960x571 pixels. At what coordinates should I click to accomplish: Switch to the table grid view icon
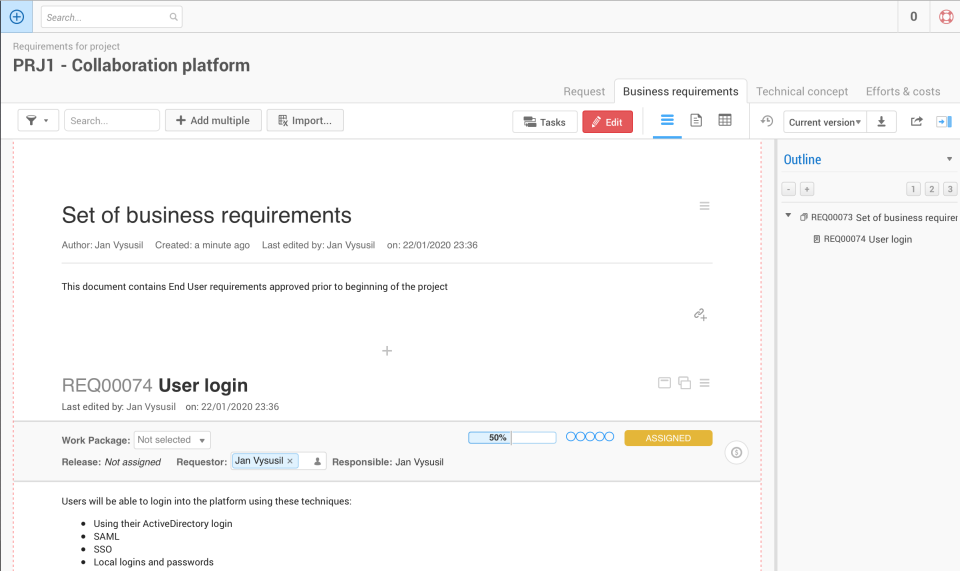coord(725,121)
